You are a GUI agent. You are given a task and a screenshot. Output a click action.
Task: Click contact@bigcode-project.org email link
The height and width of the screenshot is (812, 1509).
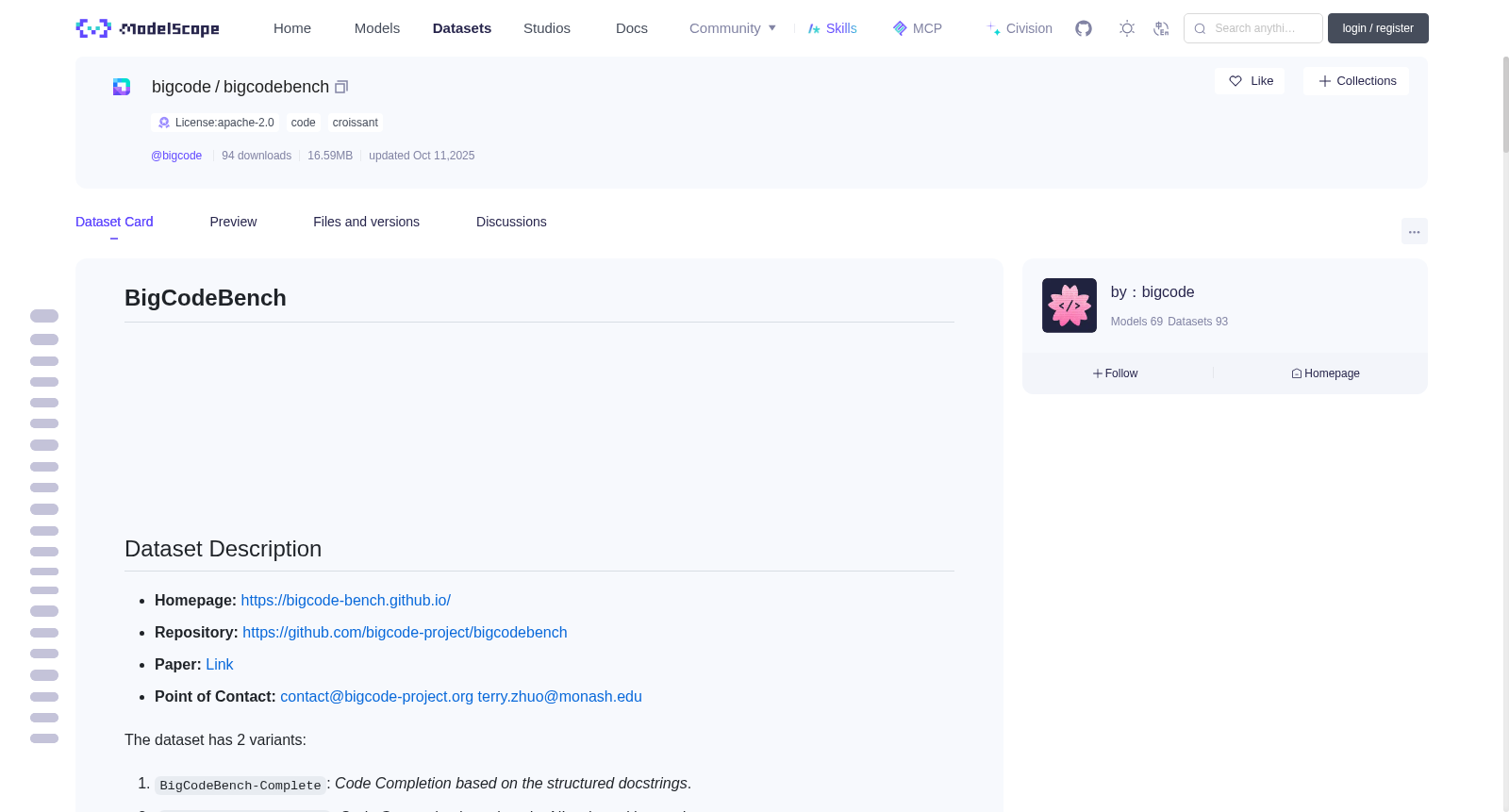(x=376, y=697)
